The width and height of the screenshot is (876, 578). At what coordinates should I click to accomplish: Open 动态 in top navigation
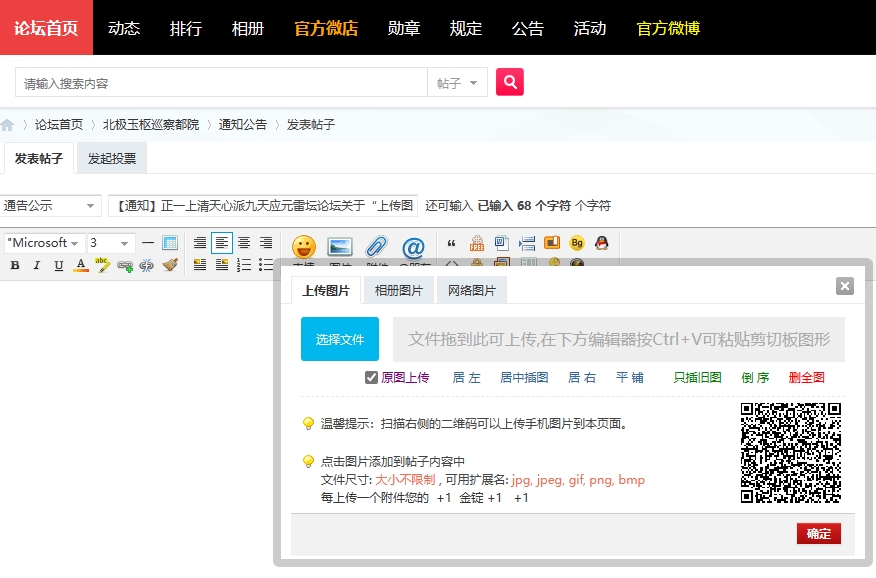[x=124, y=28]
